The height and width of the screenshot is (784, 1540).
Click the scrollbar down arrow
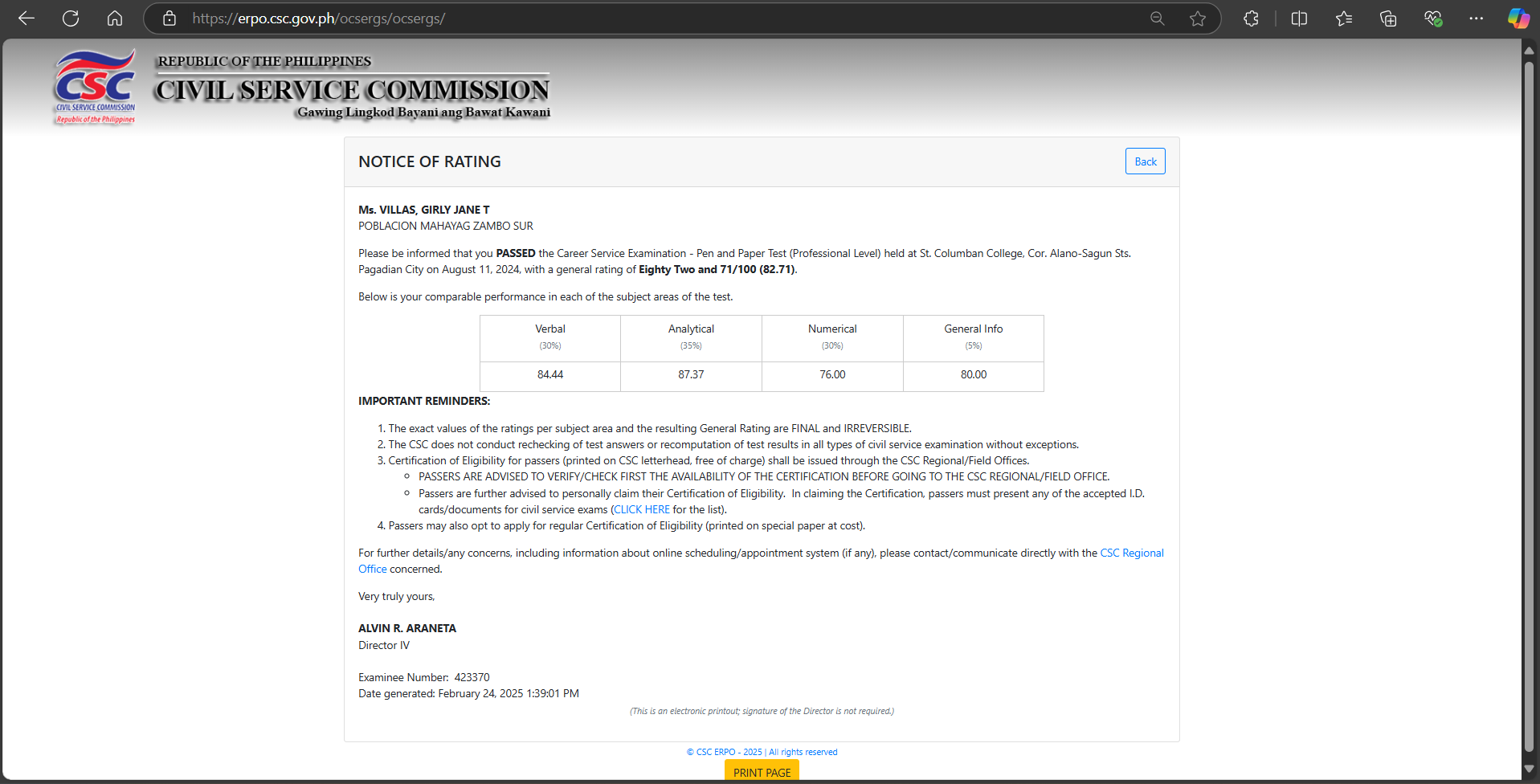click(1529, 769)
